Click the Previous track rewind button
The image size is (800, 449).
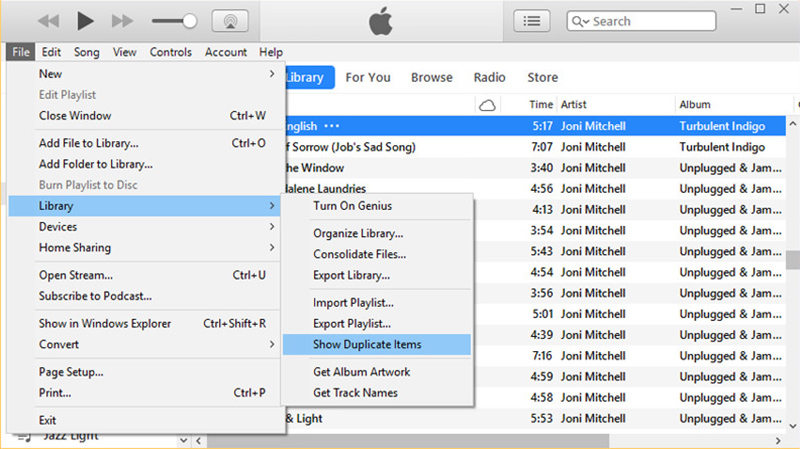click(x=48, y=21)
